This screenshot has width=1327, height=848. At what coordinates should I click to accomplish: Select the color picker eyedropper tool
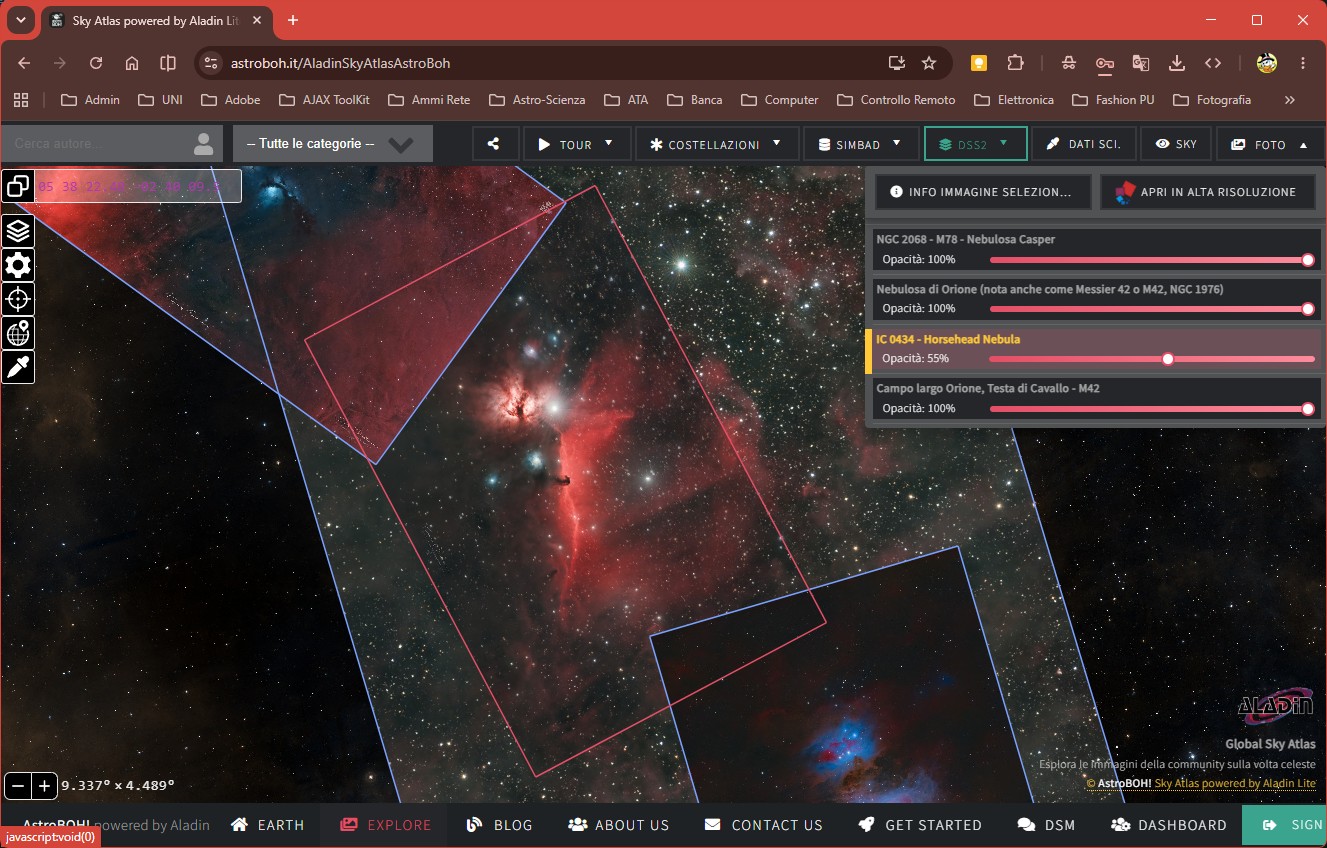tap(18, 367)
